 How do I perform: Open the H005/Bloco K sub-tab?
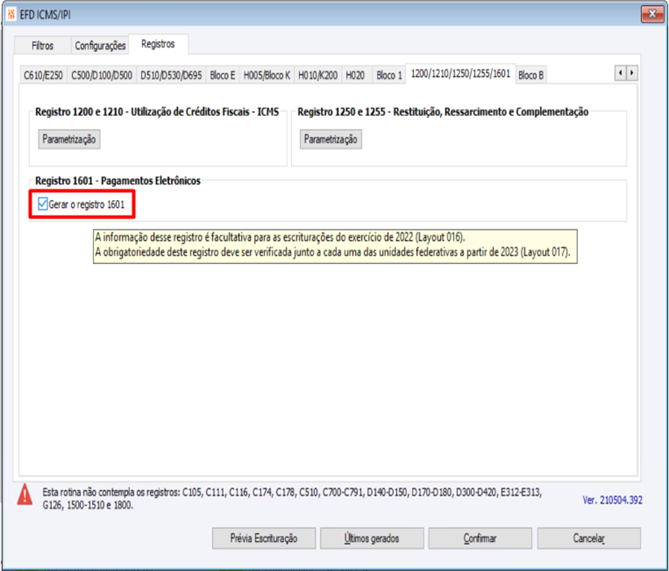267,76
